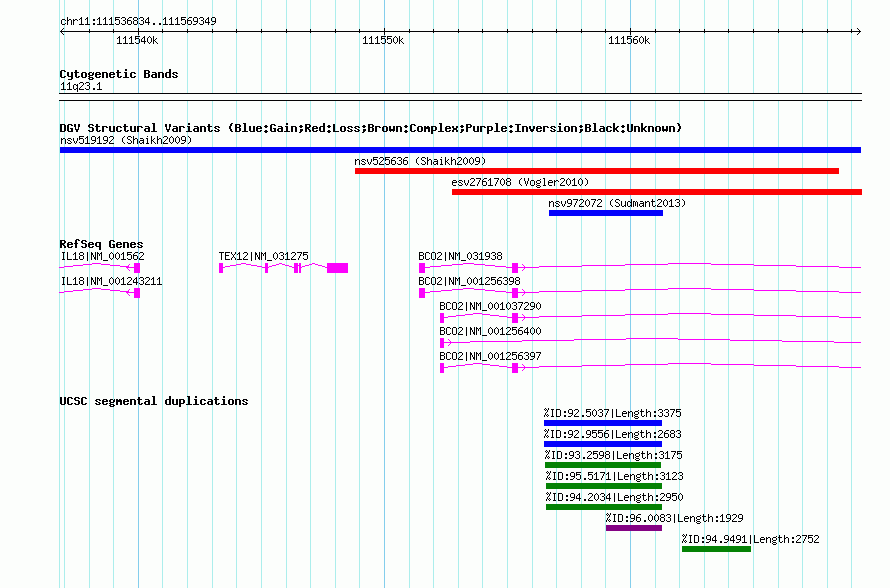This screenshot has height=588, width=890.
Task: Select the large last exon of TEX12
Action: coord(338,268)
